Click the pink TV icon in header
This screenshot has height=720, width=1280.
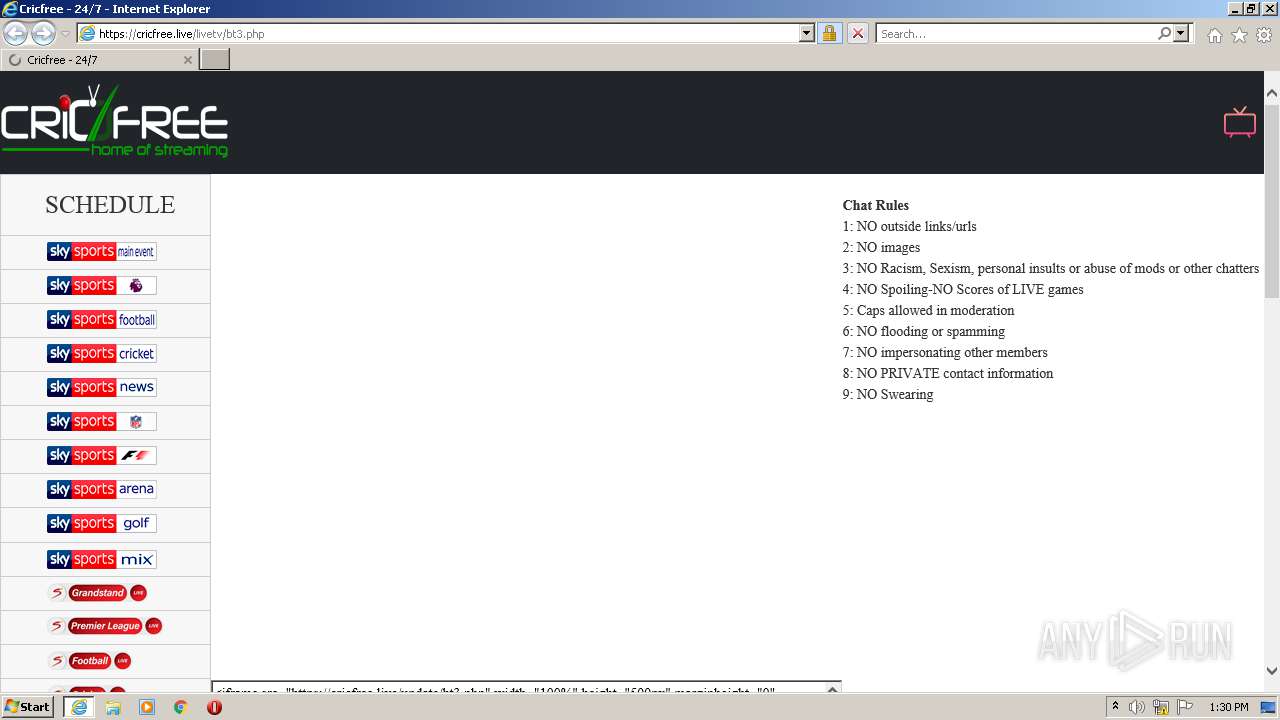(x=1239, y=122)
